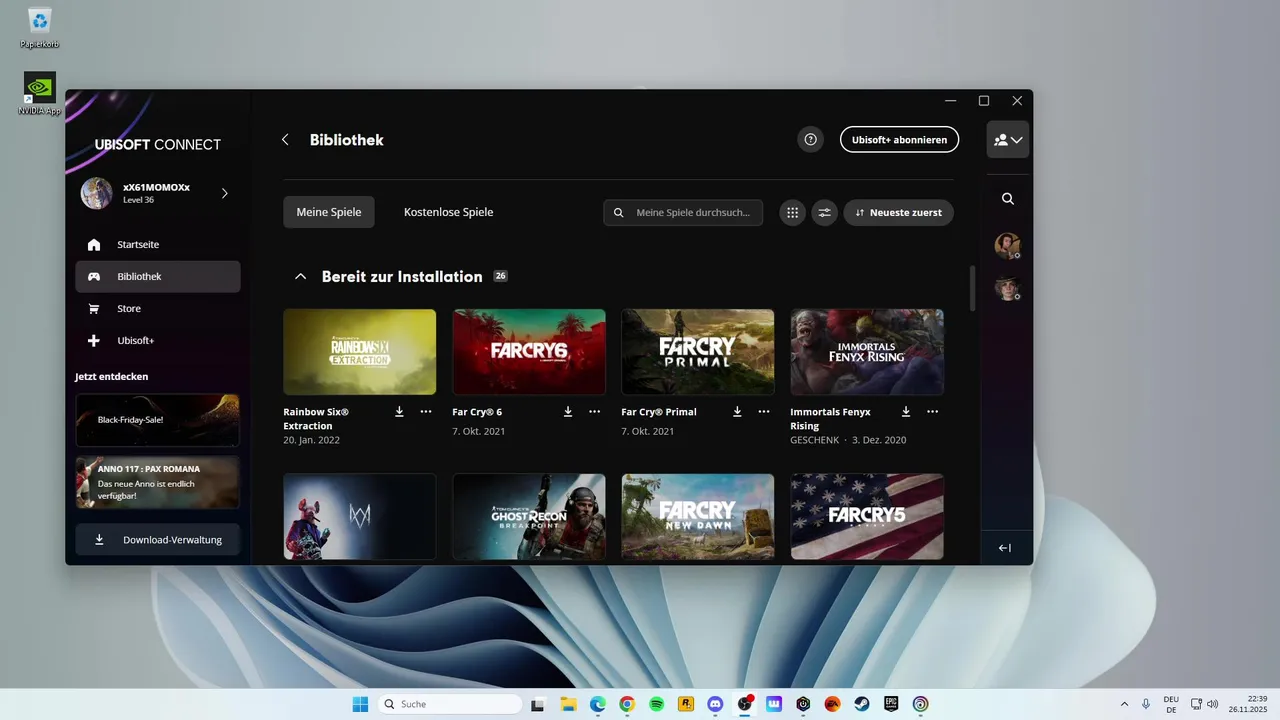Open NVIDIA App desktop icon
The image size is (1280, 720).
pyautogui.click(x=40, y=94)
